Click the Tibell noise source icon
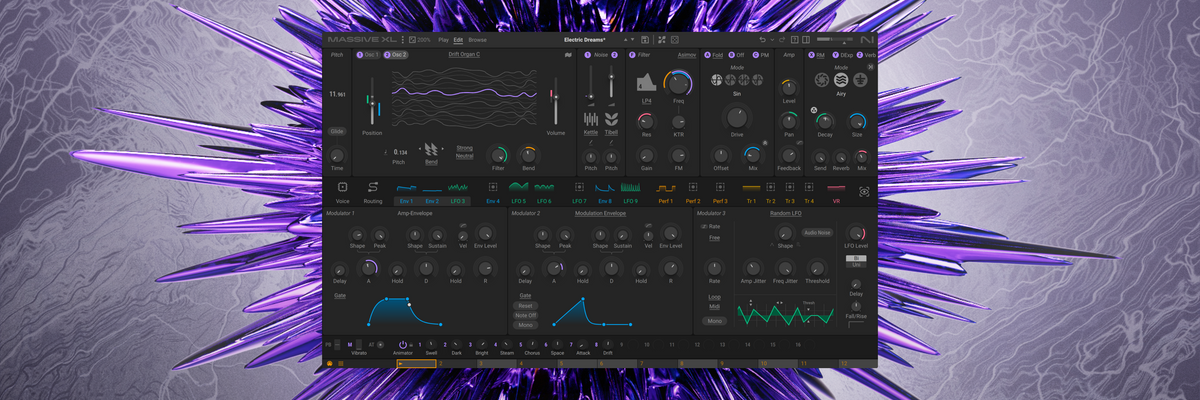The width and height of the screenshot is (1200, 400). 610,120
